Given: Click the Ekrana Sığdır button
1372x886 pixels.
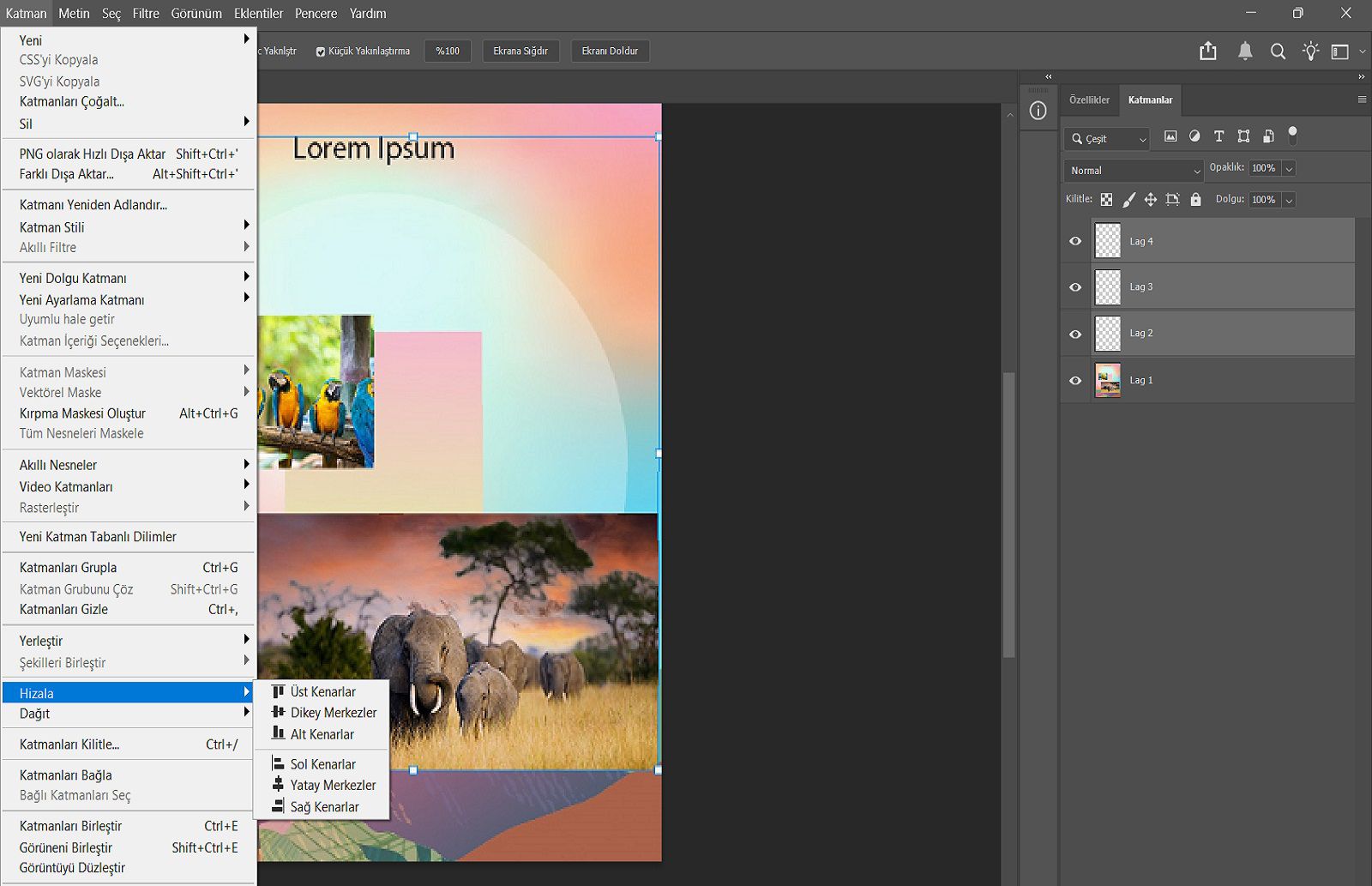Looking at the screenshot, I should 521,51.
